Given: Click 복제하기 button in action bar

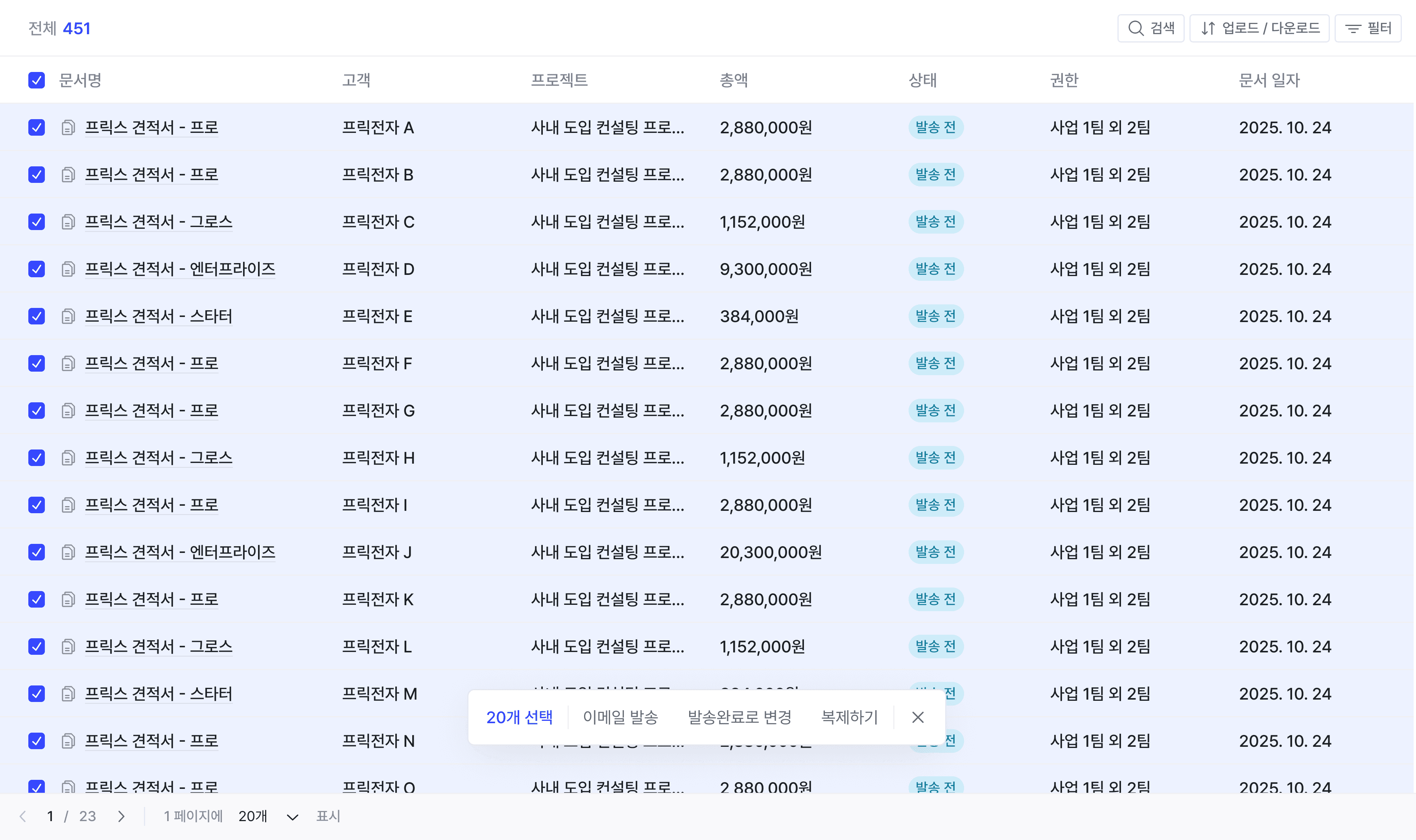Looking at the screenshot, I should click(x=849, y=717).
